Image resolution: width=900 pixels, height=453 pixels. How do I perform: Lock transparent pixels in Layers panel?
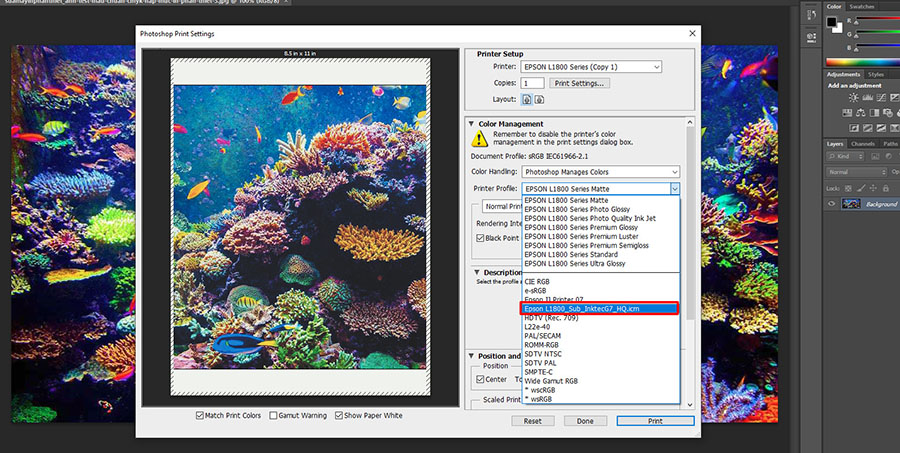click(x=848, y=187)
